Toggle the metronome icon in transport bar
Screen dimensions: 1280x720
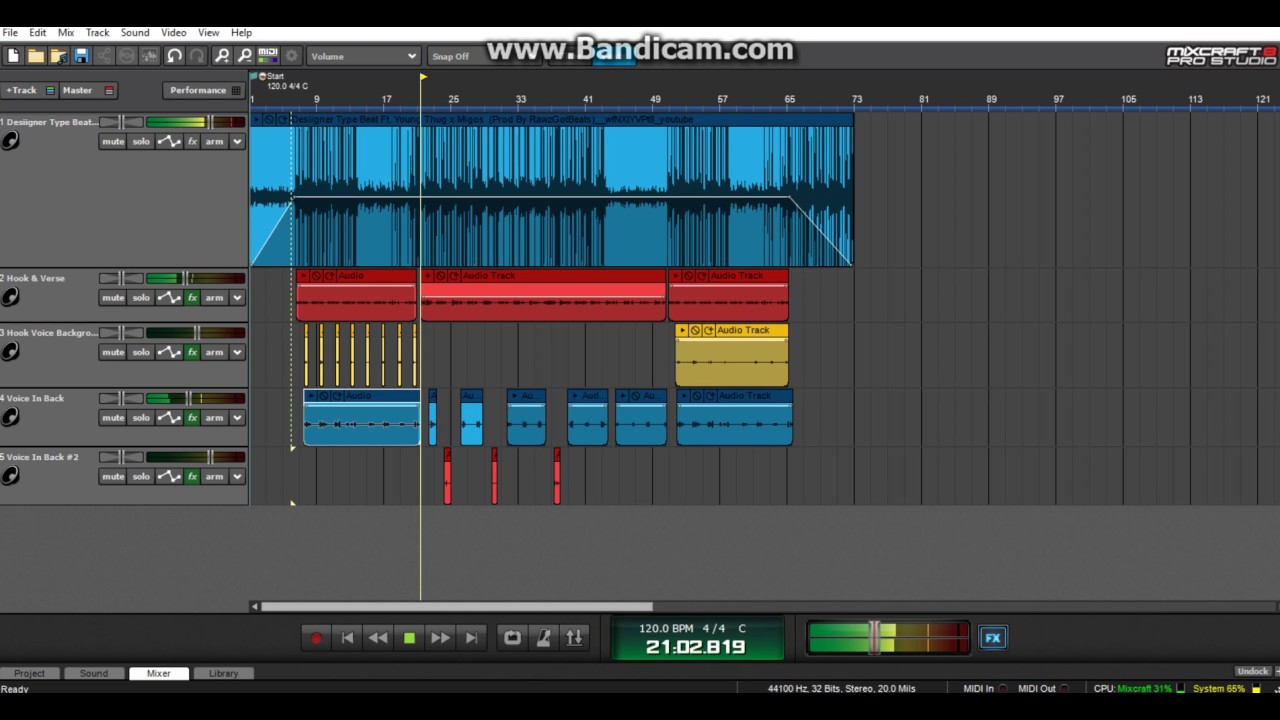(x=544, y=637)
